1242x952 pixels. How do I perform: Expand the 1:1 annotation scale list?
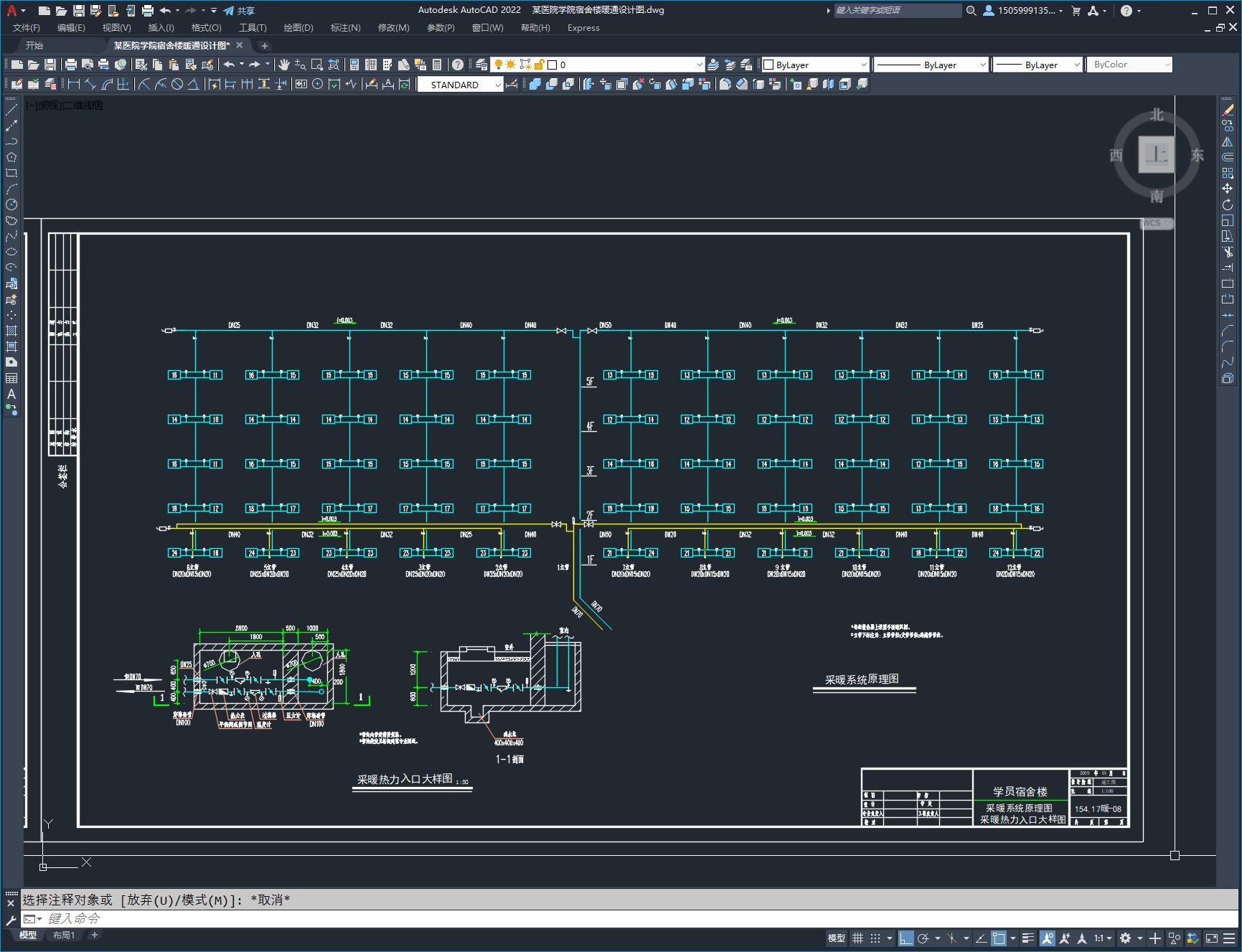1103,938
